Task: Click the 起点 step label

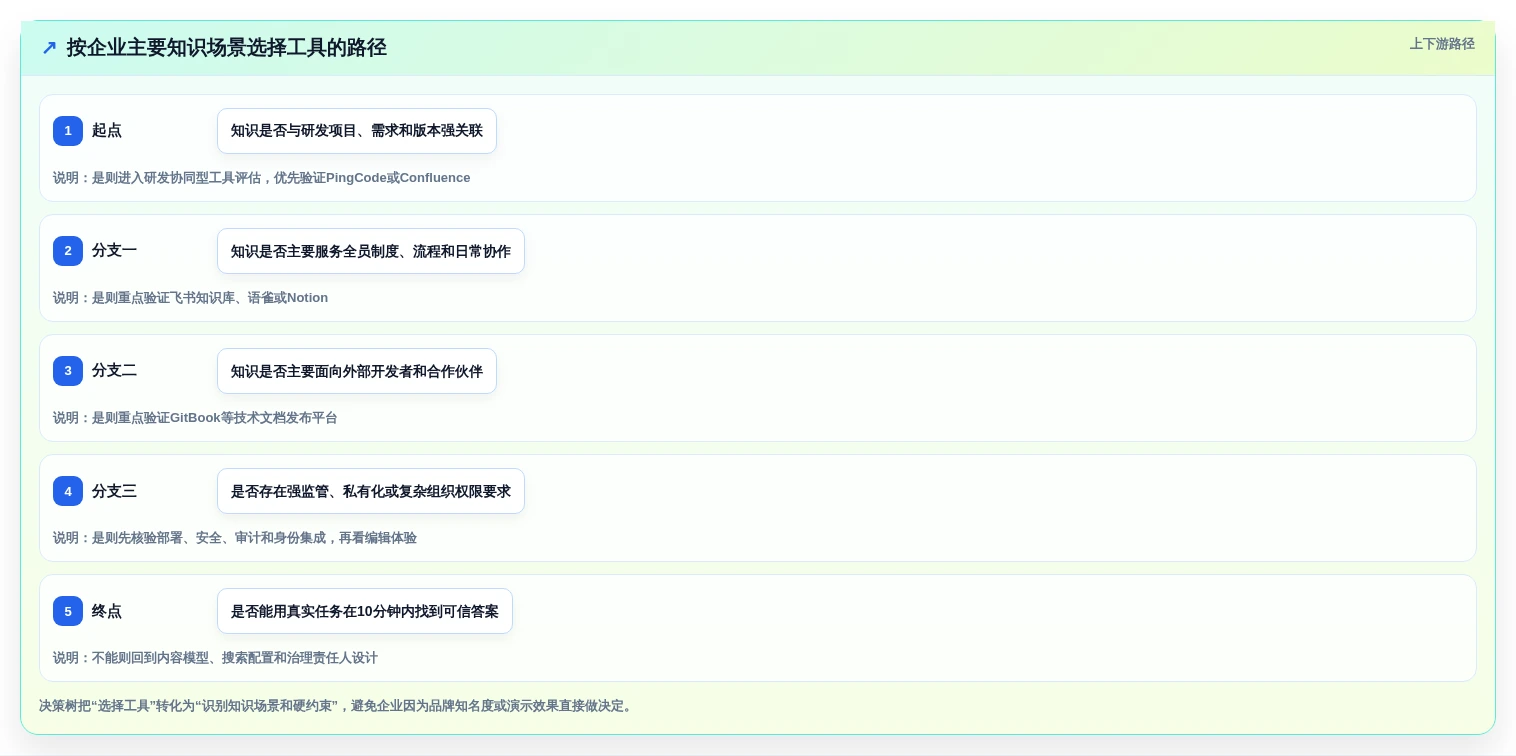Action: 107,131
